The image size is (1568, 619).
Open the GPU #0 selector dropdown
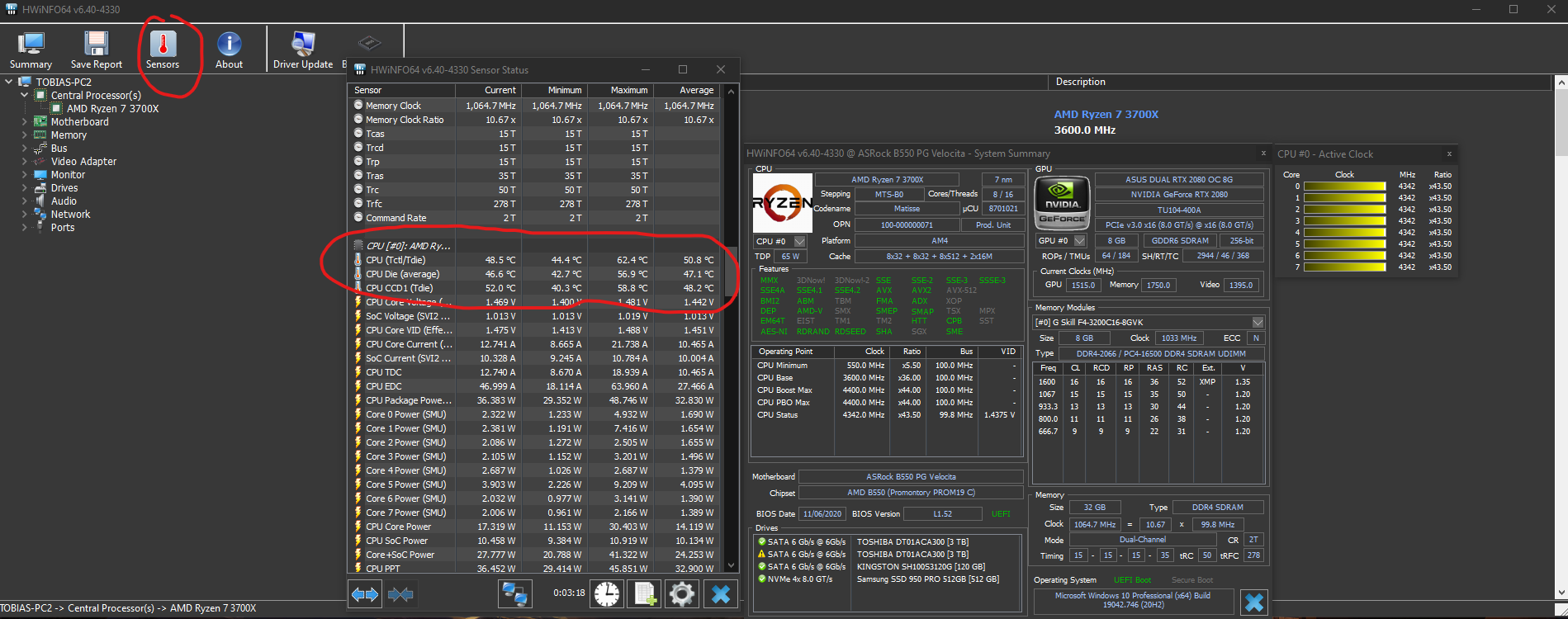(1079, 241)
